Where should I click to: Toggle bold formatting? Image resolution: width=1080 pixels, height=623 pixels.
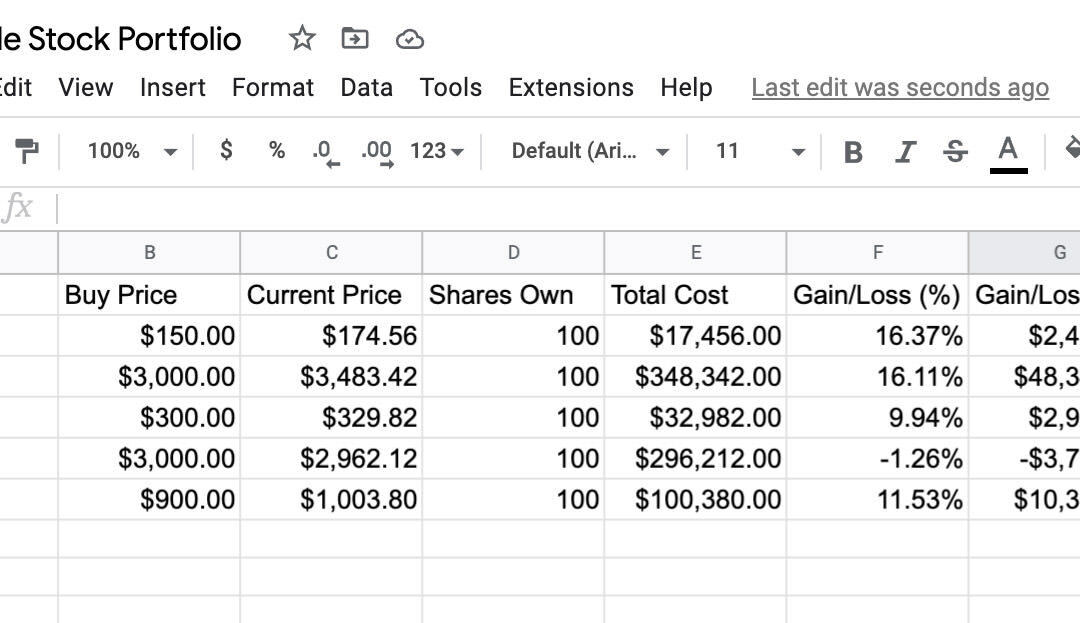[853, 152]
